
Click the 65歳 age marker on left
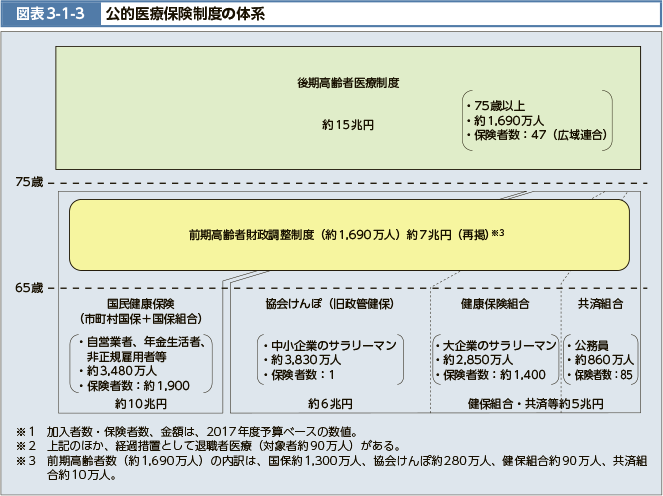[x=30, y=288]
